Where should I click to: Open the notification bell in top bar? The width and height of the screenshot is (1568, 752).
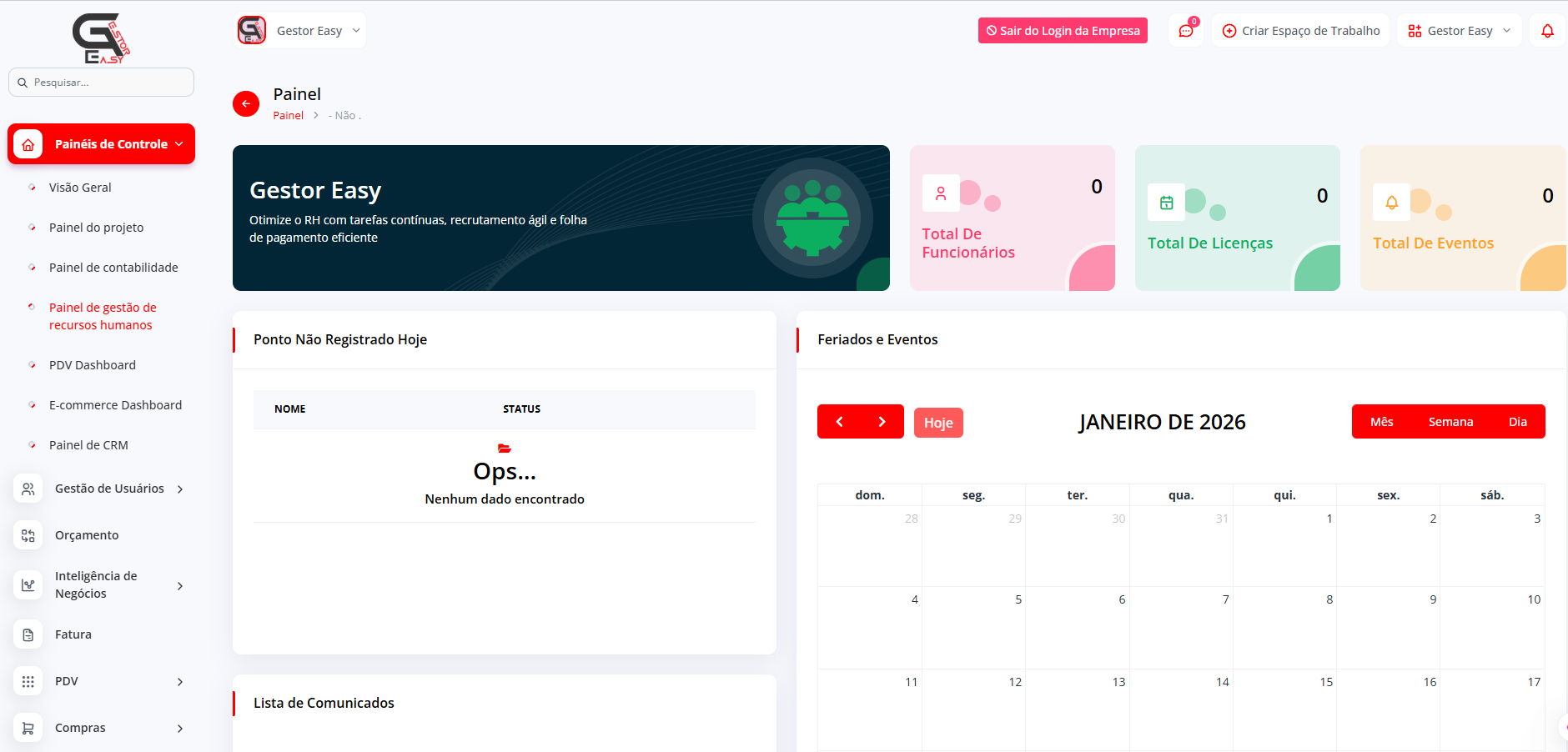click(x=1547, y=31)
